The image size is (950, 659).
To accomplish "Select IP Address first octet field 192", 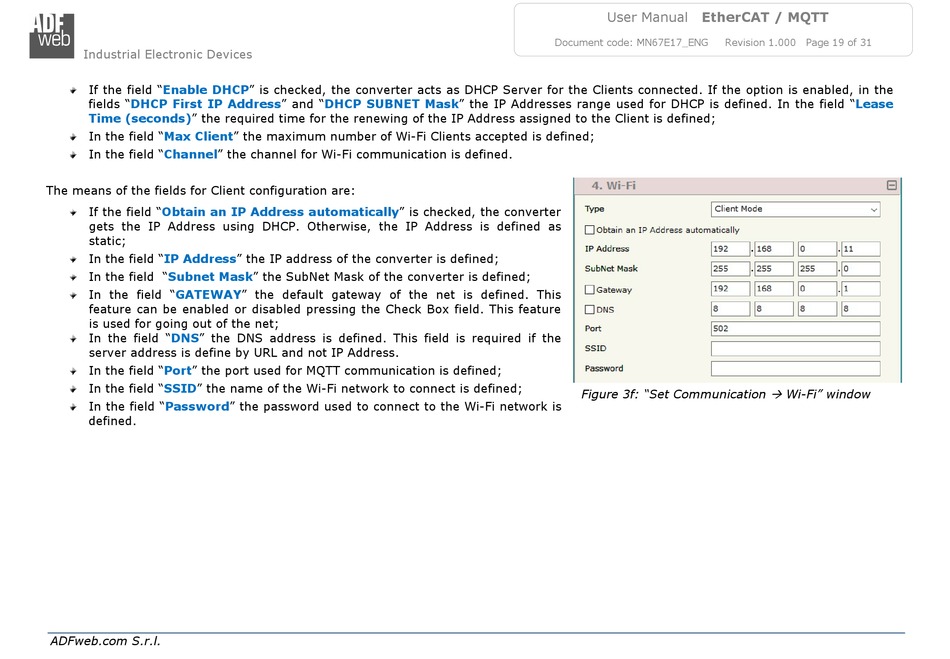I will click(730, 249).
